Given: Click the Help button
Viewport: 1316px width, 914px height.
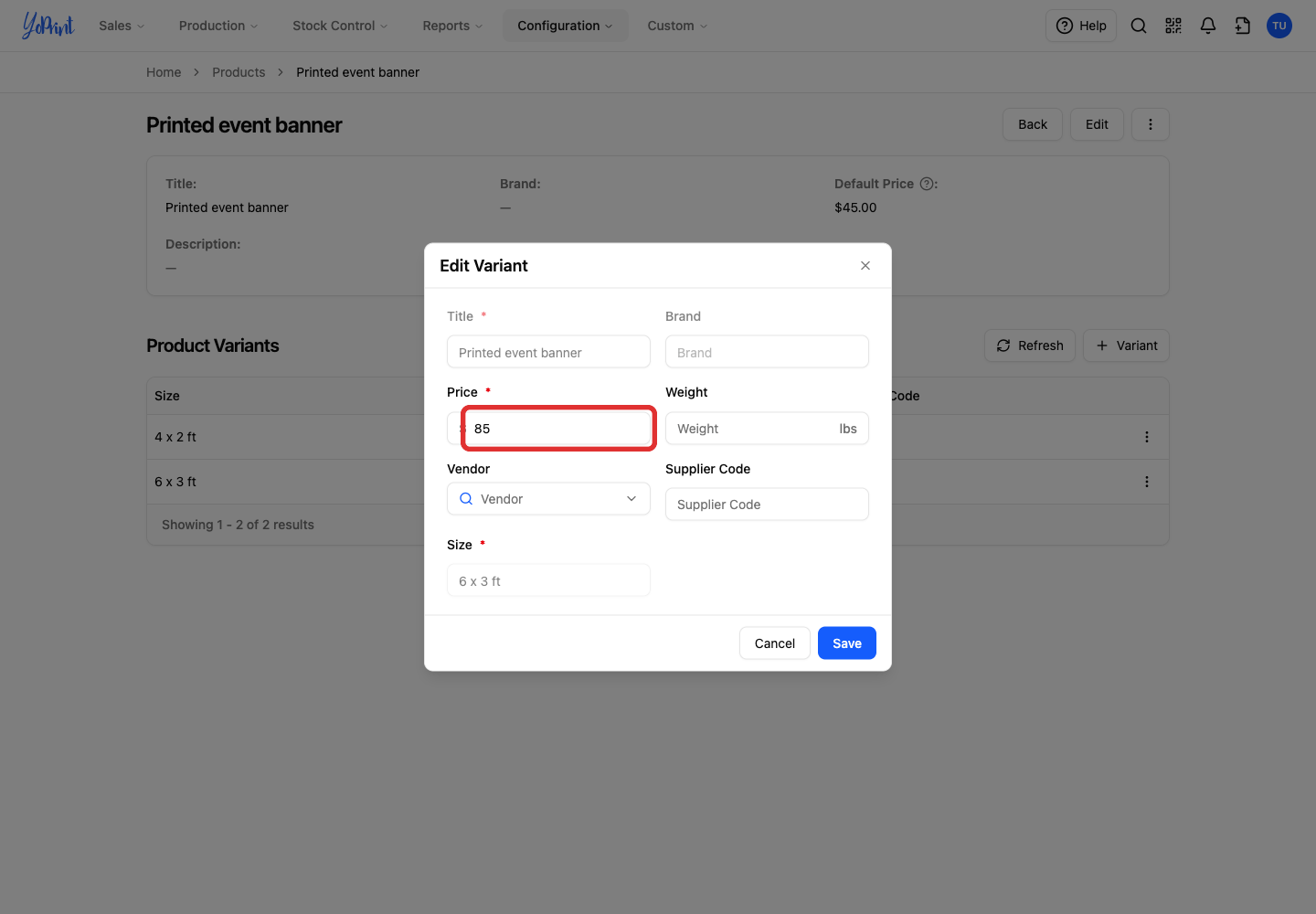Looking at the screenshot, I should coord(1081,26).
